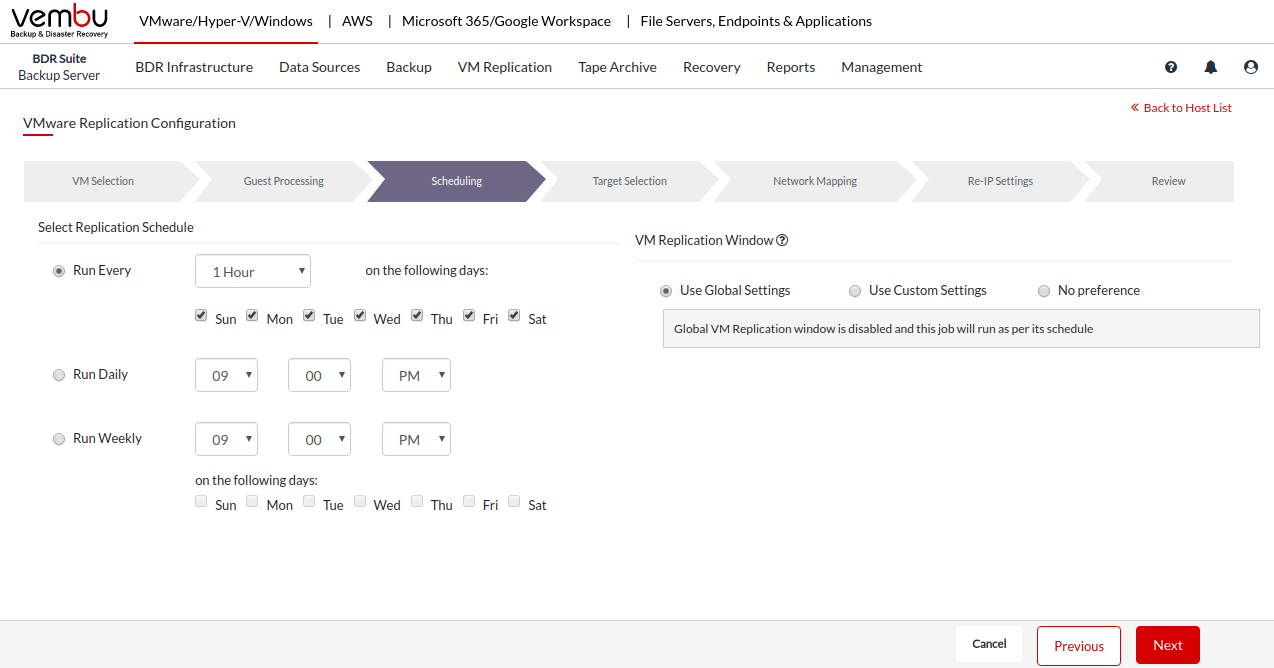Viewport: 1274px width, 668px height.
Task: Open the help question mark icon
Action: click(x=1171, y=67)
